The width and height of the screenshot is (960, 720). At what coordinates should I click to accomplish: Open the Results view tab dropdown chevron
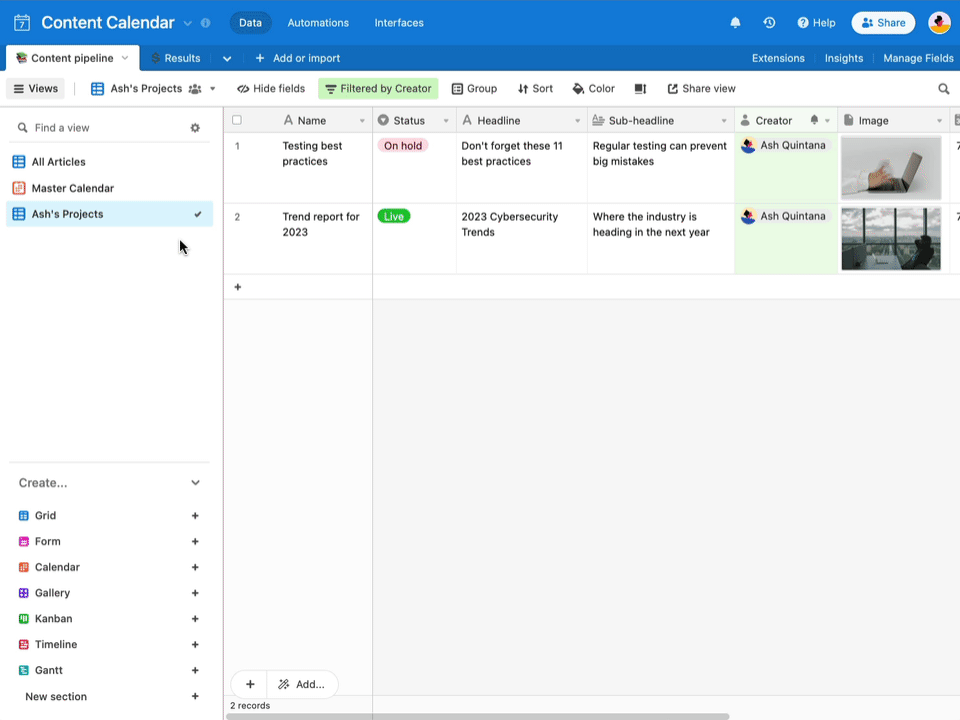click(225, 58)
